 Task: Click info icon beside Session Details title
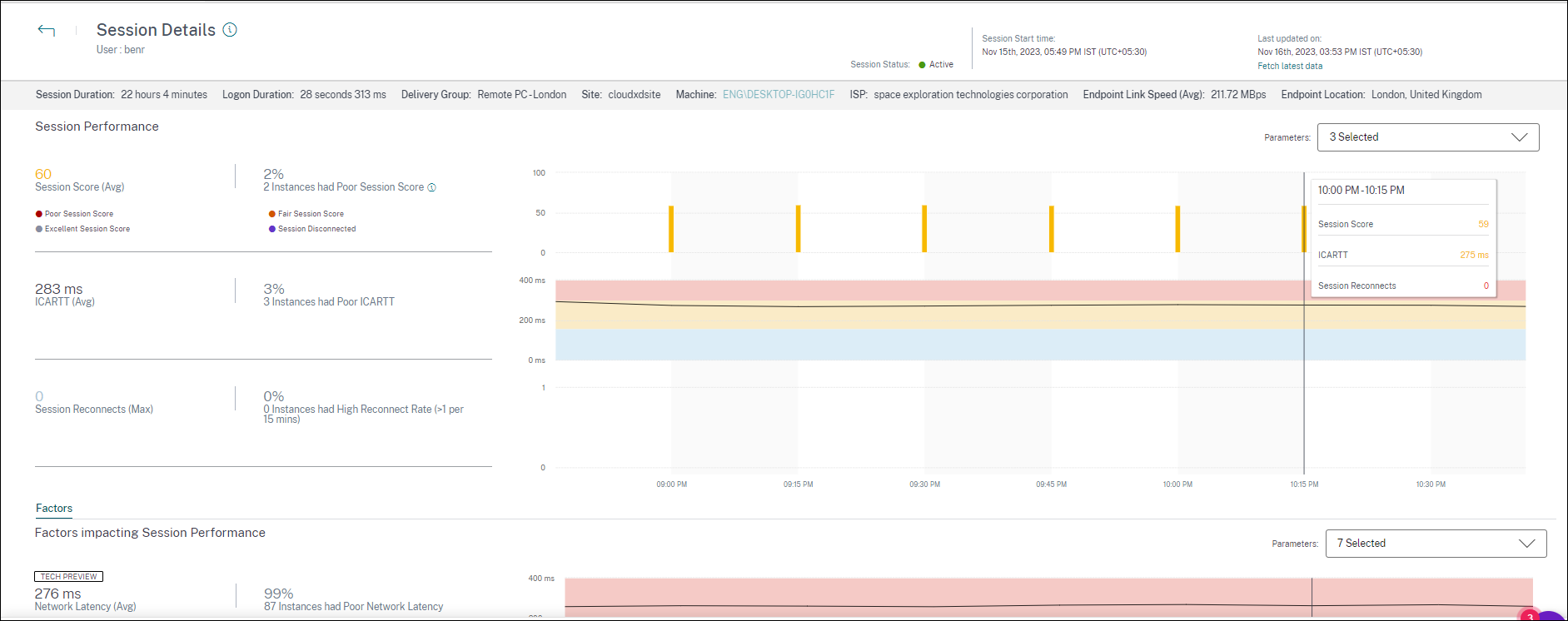pyautogui.click(x=231, y=30)
